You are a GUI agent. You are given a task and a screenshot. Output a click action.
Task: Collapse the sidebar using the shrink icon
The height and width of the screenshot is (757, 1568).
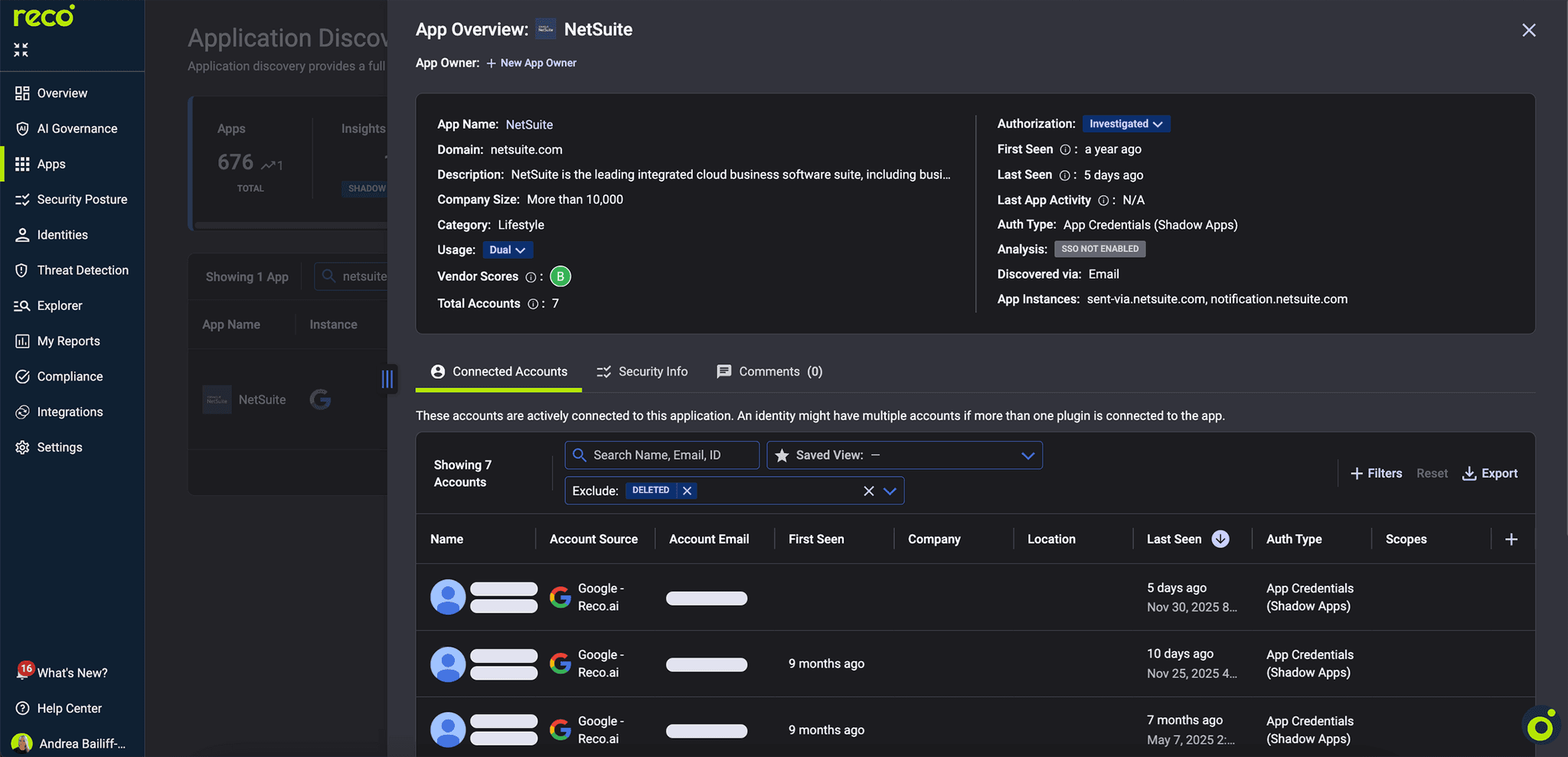pos(21,50)
